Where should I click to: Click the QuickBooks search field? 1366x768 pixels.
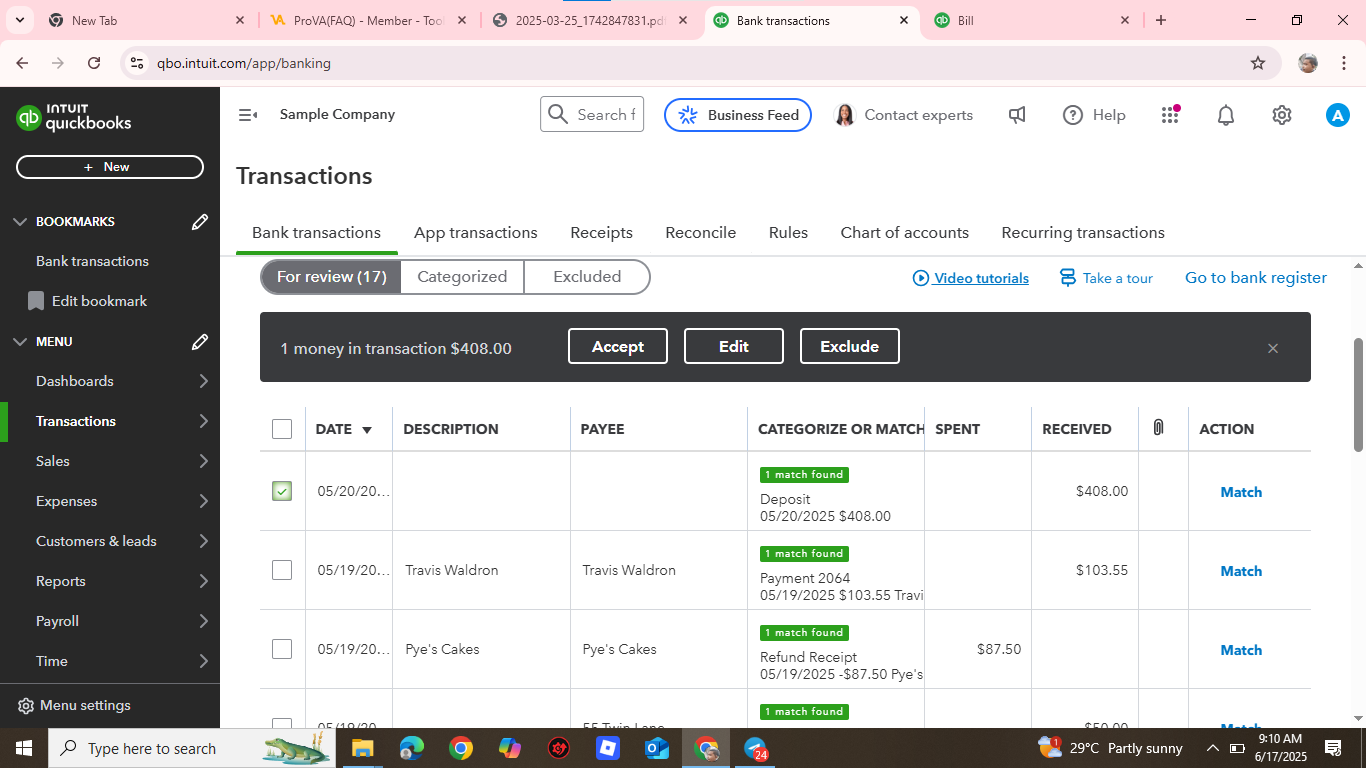[592, 115]
